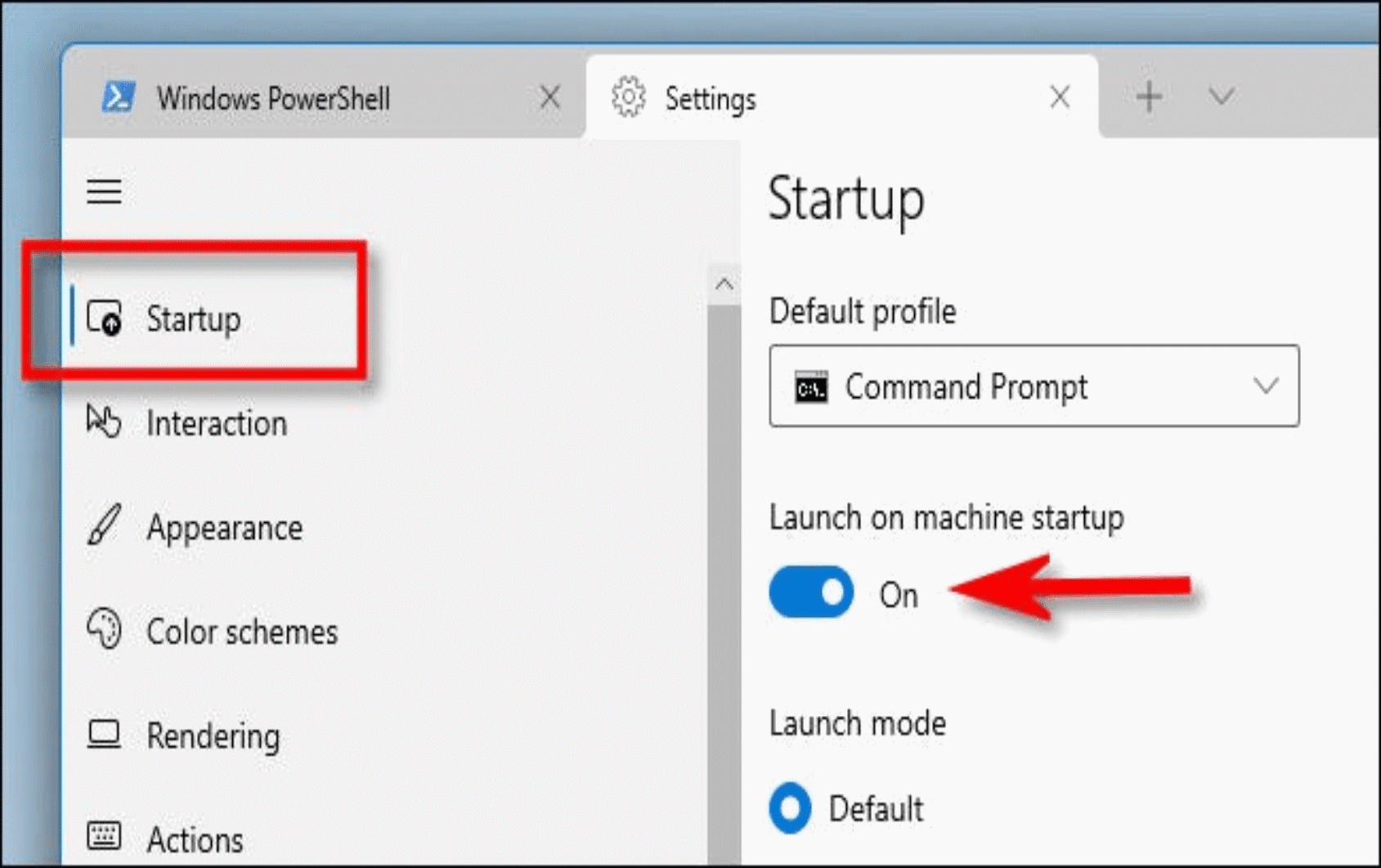This screenshot has width=1381, height=868.
Task: Click the sidebar scrollbar up arrow
Action: coord(724,284)
